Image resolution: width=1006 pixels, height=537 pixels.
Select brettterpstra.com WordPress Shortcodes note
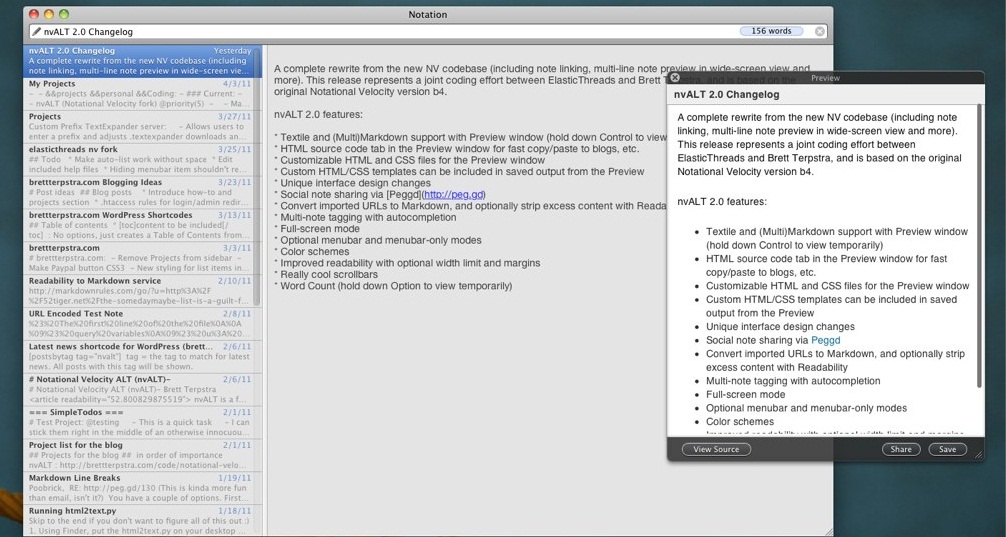pyautogui.click(x=141, y=225)
